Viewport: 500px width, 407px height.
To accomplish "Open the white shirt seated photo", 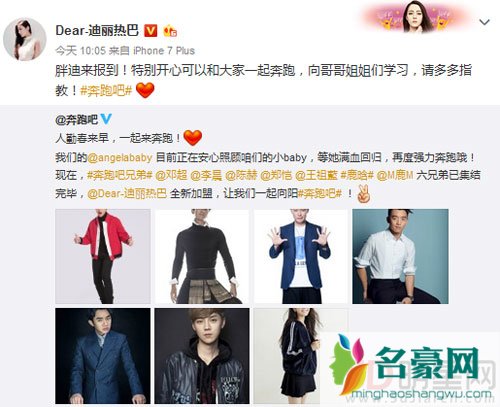I will click(x=400, y=256).
